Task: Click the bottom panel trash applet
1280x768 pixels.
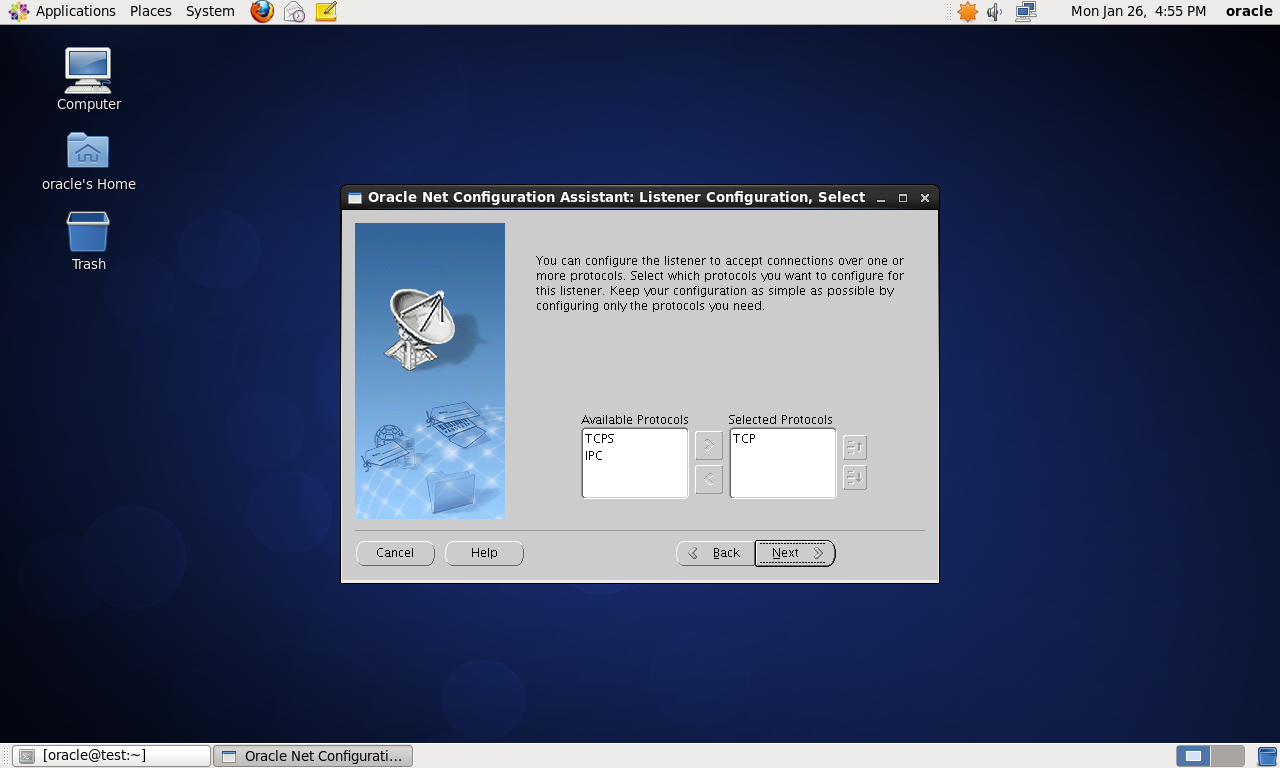Action: [1268, 756]
